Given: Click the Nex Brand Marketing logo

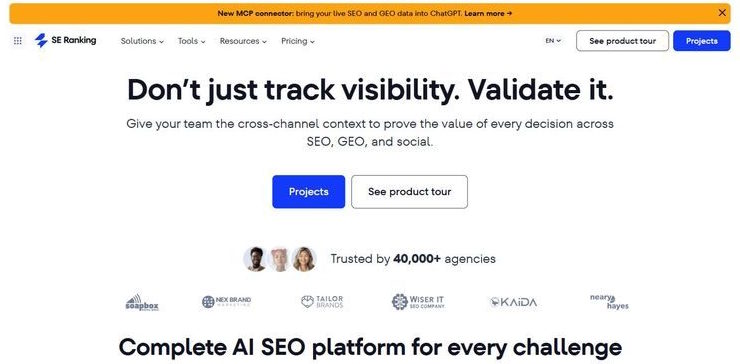Looking at the screenshot, I should point(227,302).
